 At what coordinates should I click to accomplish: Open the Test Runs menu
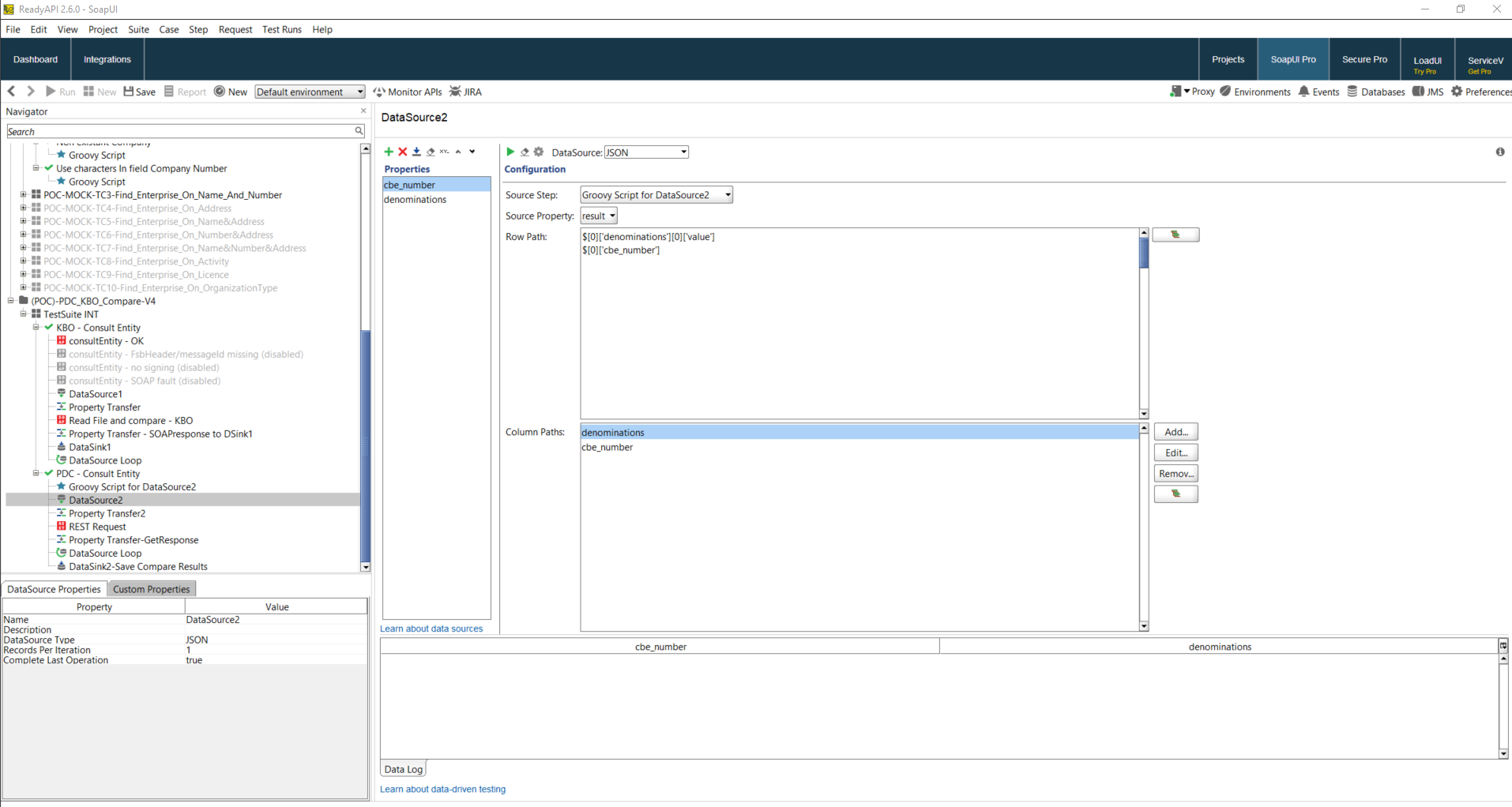281,29
